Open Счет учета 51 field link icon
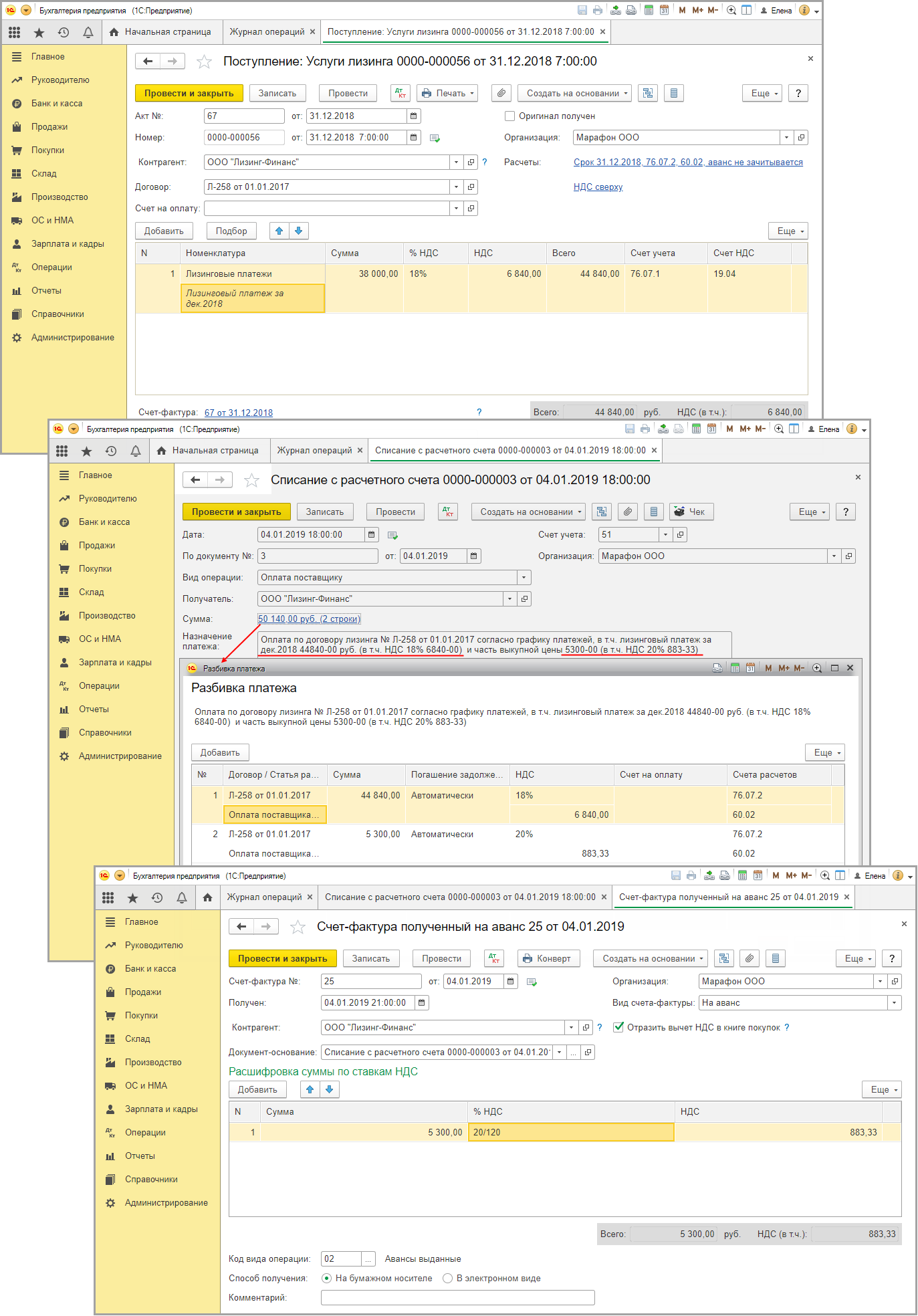 (x=680, y=534)
